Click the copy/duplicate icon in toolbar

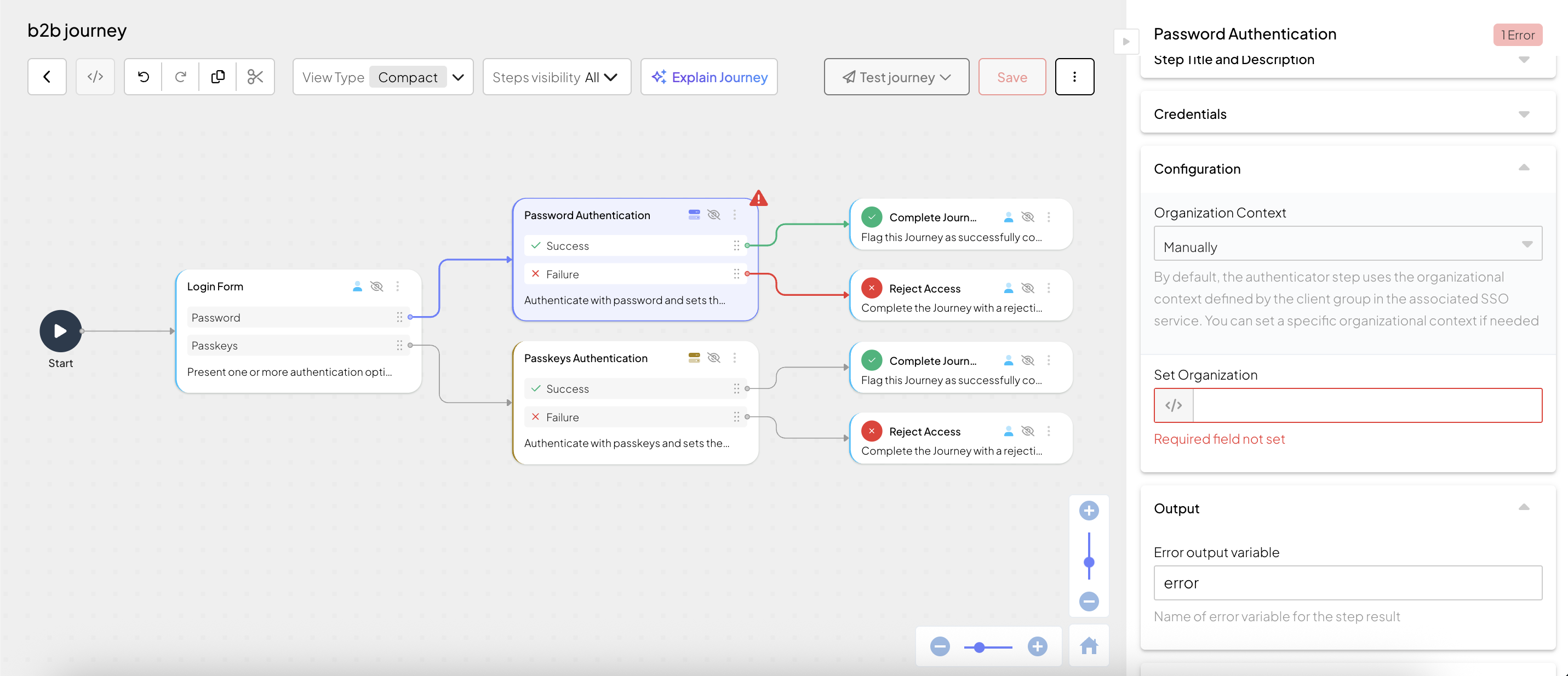pyautogui.click(x=218, y=77)
